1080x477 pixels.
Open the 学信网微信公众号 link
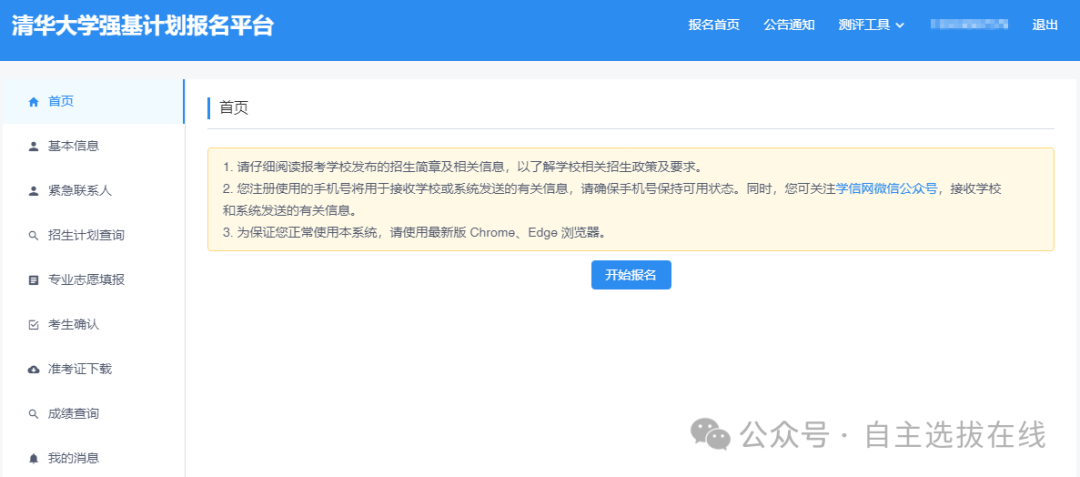coord(886,189)
